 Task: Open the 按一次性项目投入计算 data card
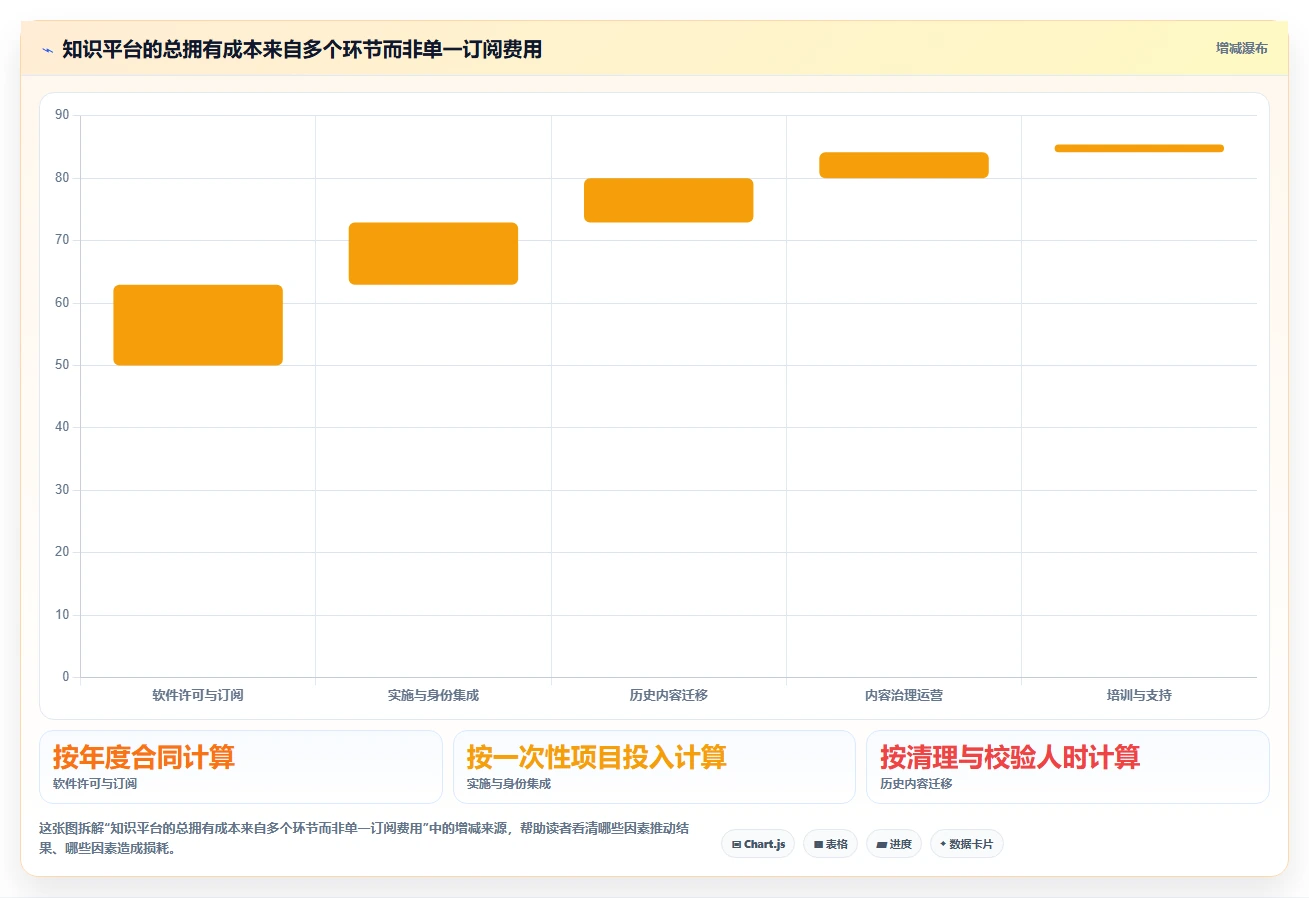click(x=654, y=767)
